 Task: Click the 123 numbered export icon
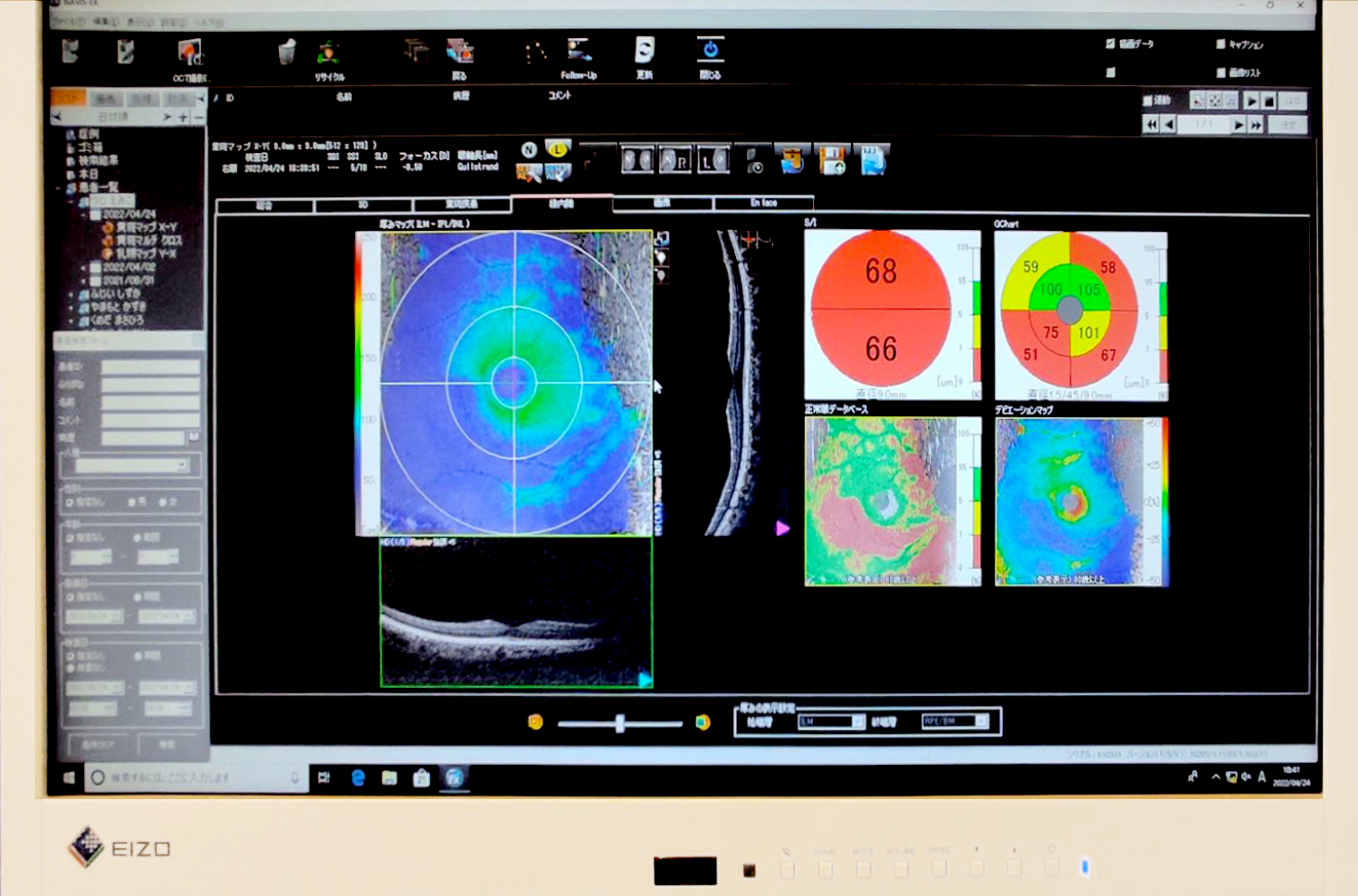click(873, 161)
